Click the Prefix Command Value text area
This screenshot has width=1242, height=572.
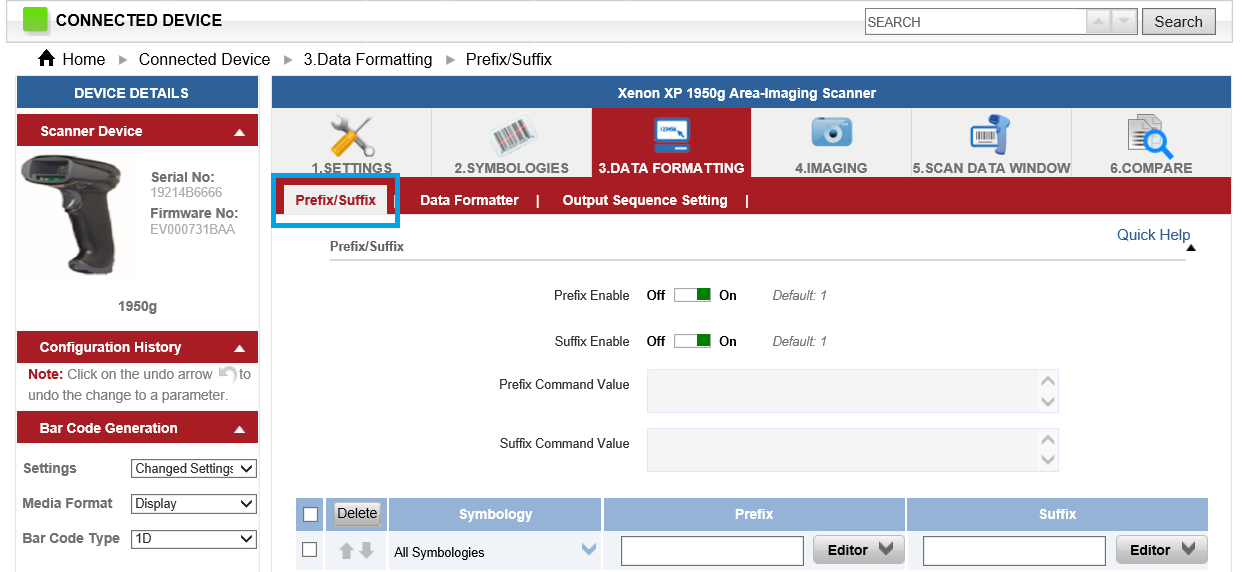853,391
